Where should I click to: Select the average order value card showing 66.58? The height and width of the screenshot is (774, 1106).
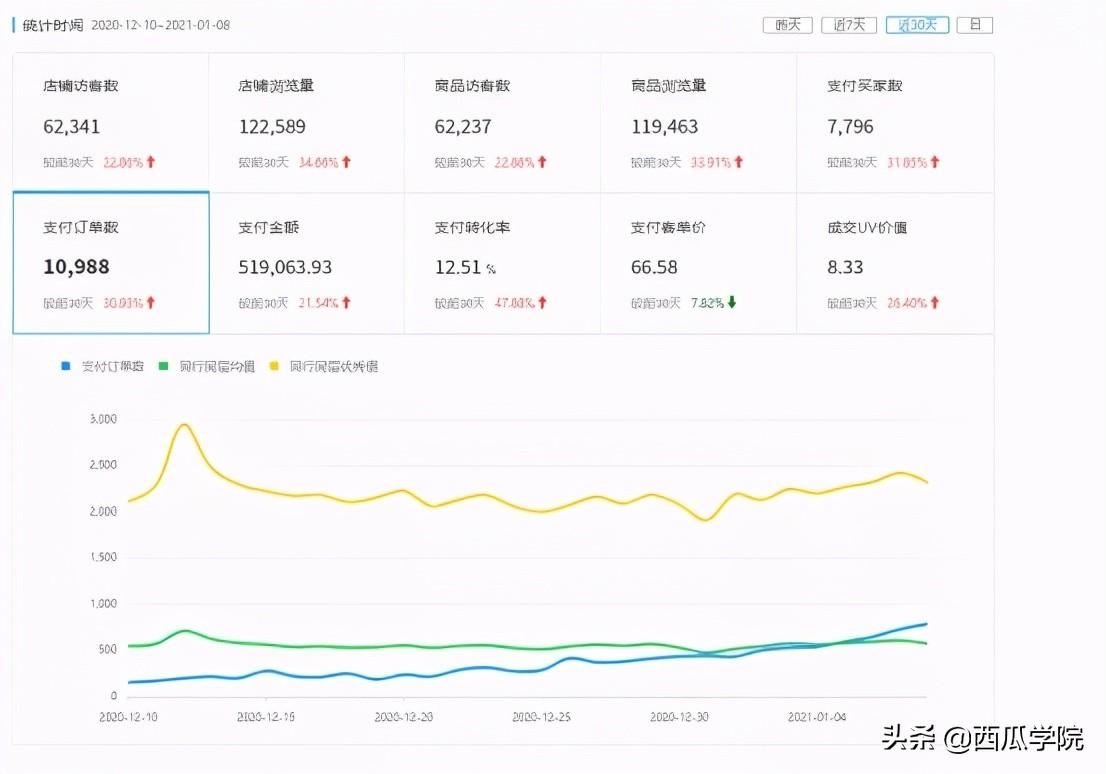(698, 263)
